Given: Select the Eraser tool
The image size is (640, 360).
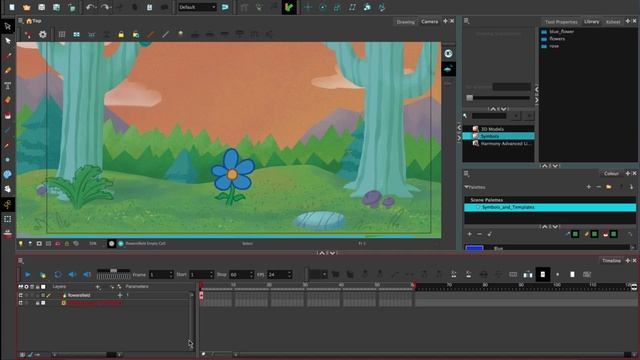Looking at the screenshot, I should coord(8,100).
